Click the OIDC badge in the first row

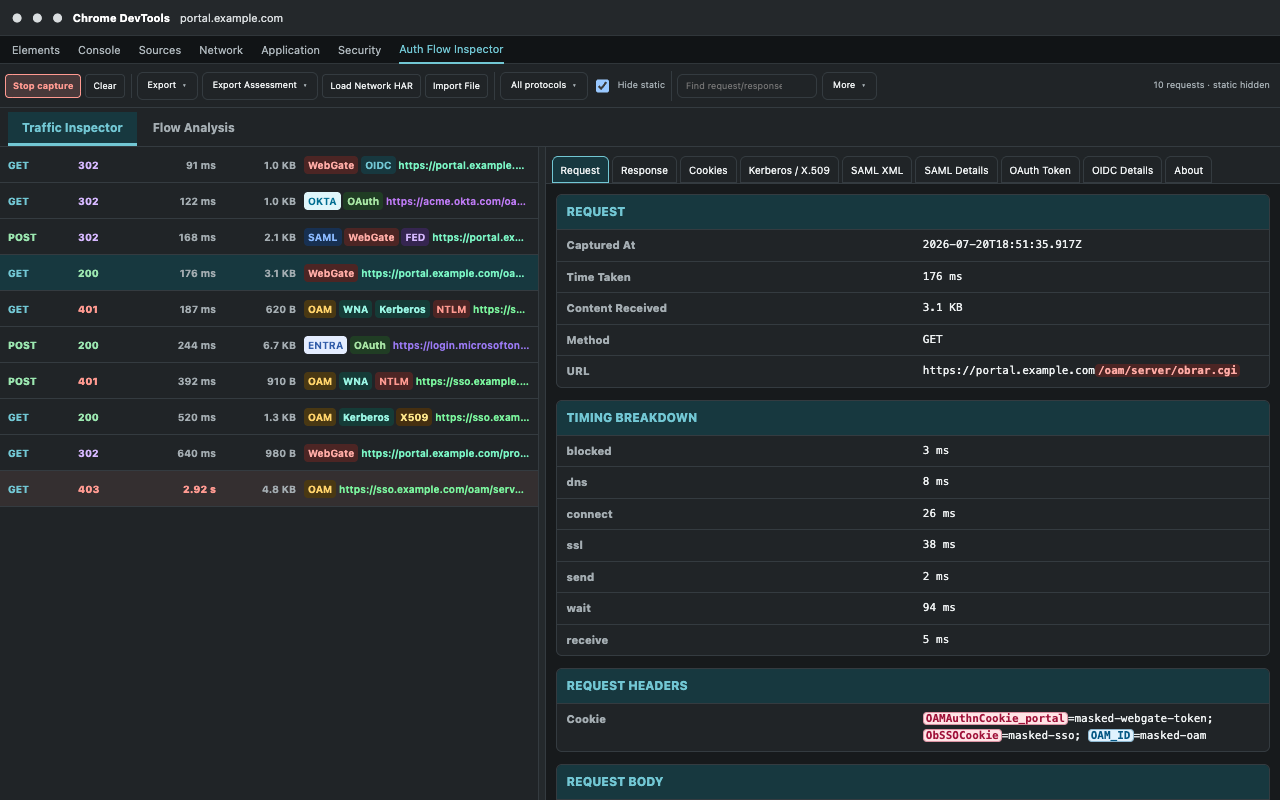(x=378, y=165)
